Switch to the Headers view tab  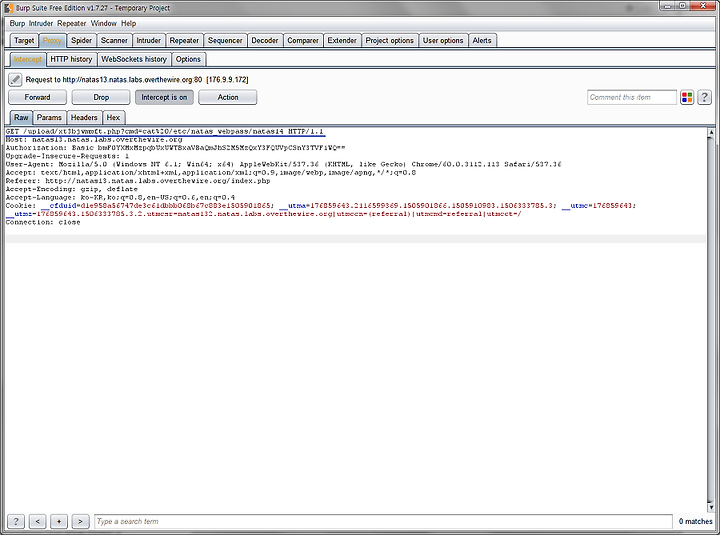pyautogui.click(x=84, y=118)
